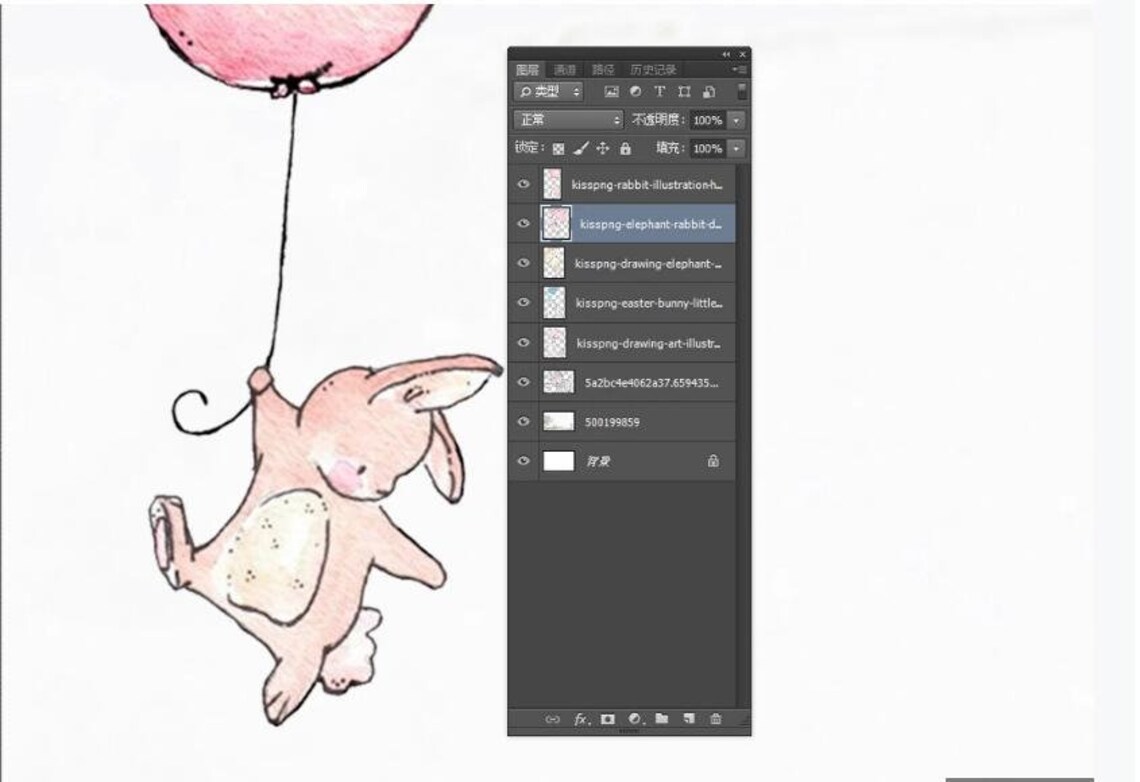This screenshot has width=1140, height=782.
Task: Lock layer position move icon
Action: coord(603,148)
